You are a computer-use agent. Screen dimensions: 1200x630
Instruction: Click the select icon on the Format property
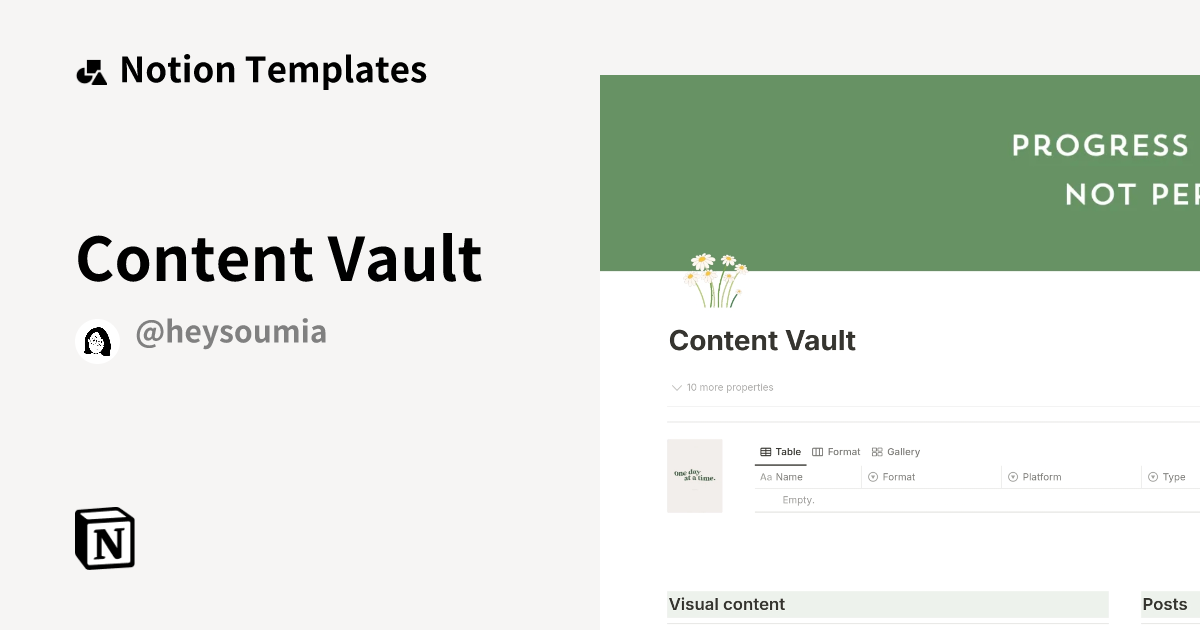point(874,477)
